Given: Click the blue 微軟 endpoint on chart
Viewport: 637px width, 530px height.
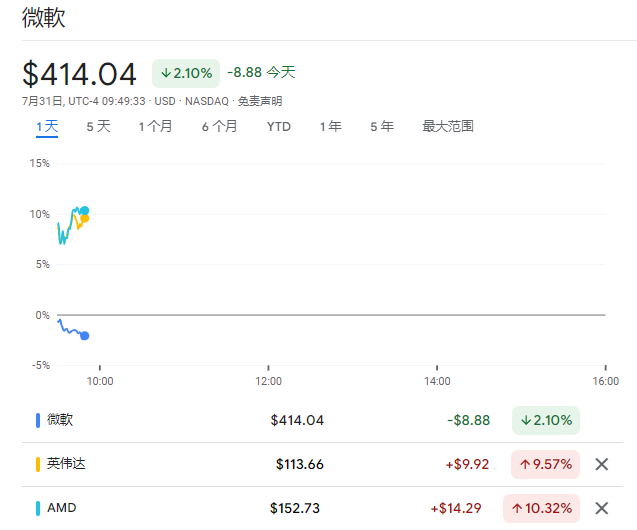Looking at the screenshot, I should (x=84, y=336).
